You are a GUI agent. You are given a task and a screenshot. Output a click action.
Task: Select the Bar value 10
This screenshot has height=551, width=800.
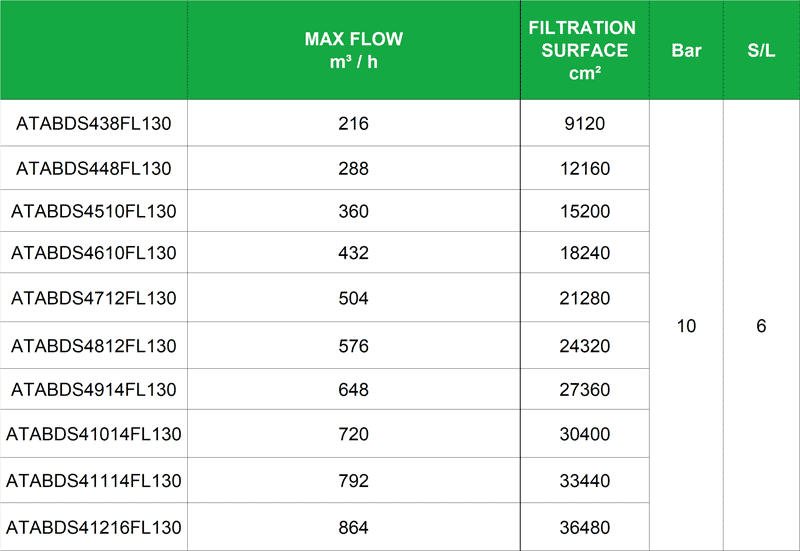point(686,325)
